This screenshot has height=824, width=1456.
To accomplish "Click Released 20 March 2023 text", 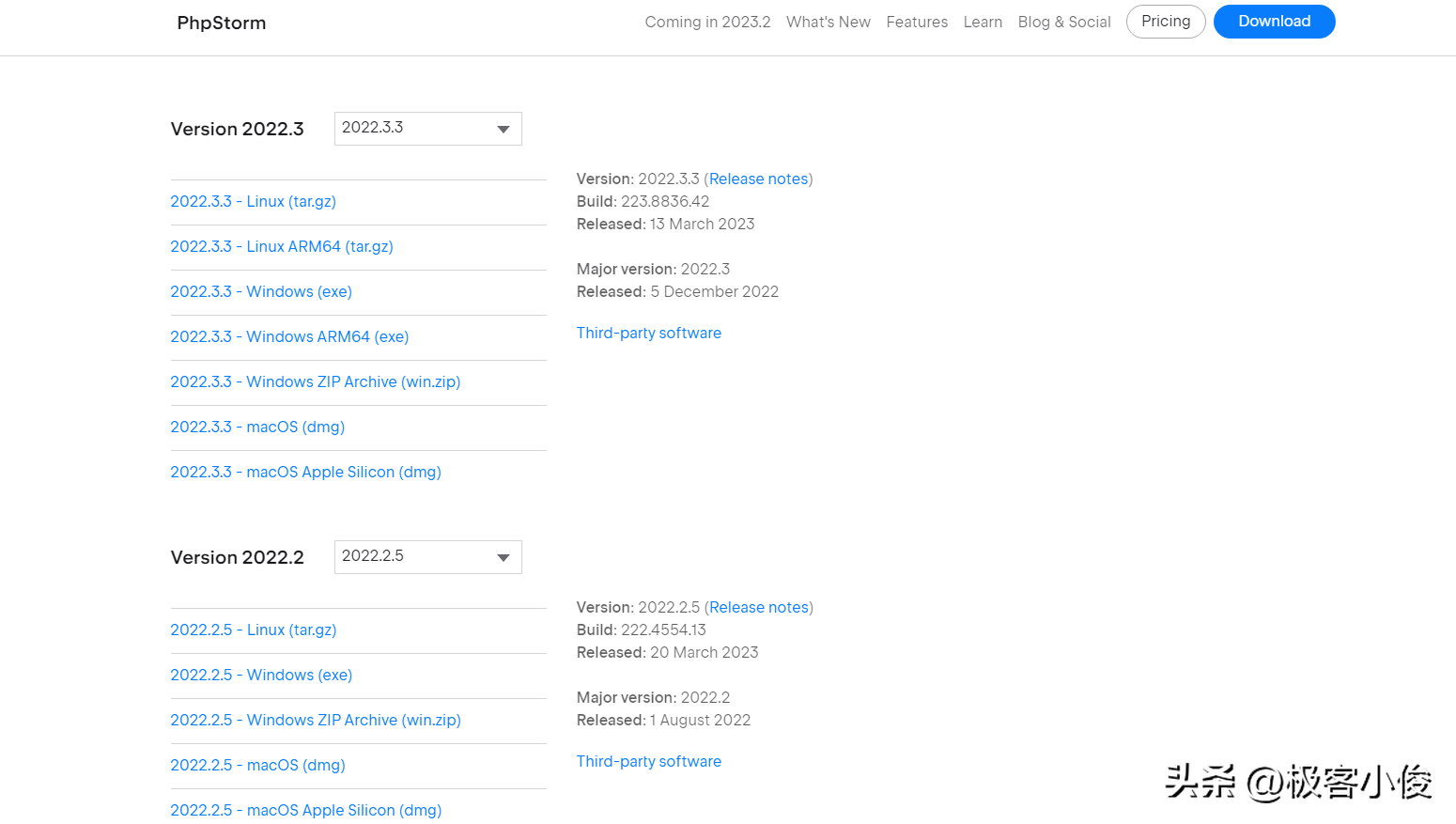I will [x=667, y=652].
